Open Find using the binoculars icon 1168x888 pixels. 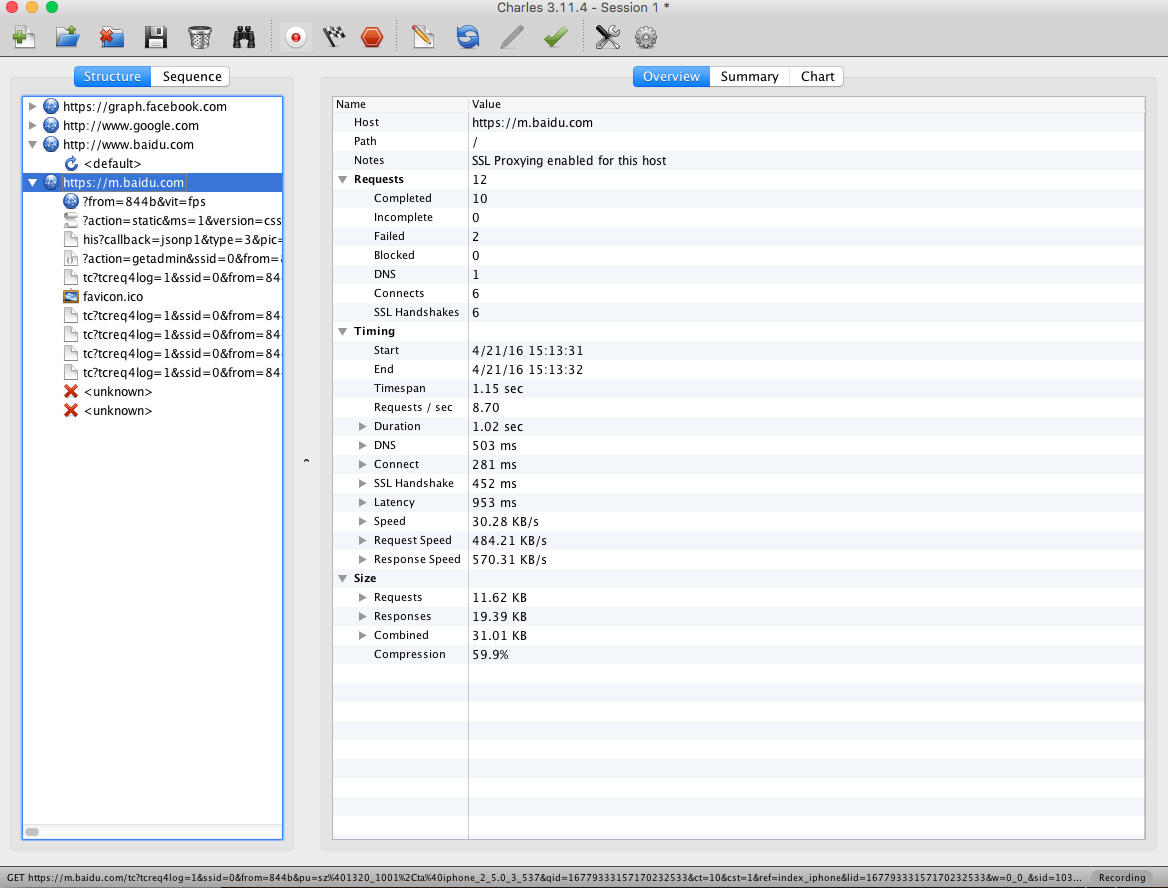244,37
